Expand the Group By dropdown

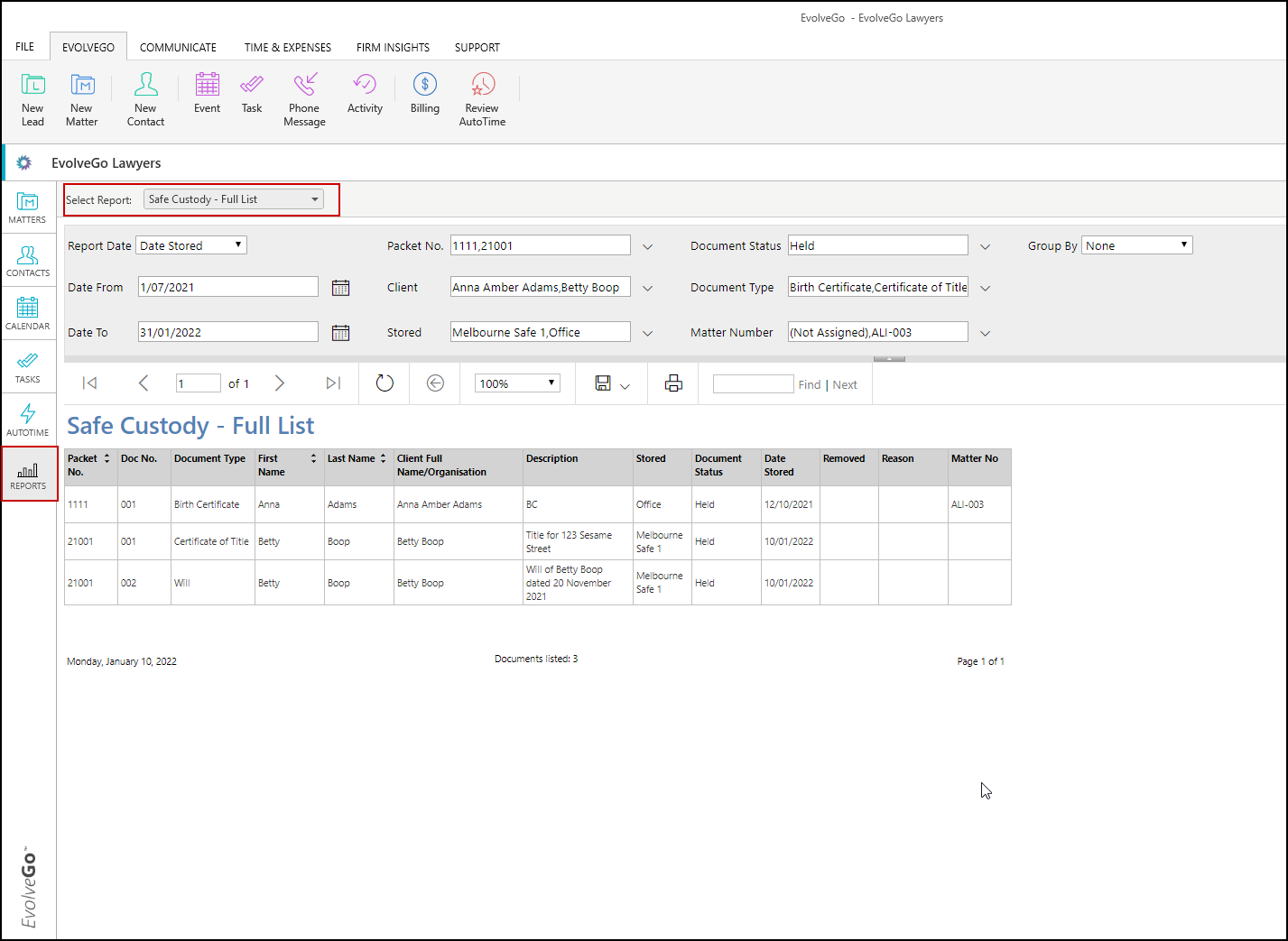click(1137, 245)
